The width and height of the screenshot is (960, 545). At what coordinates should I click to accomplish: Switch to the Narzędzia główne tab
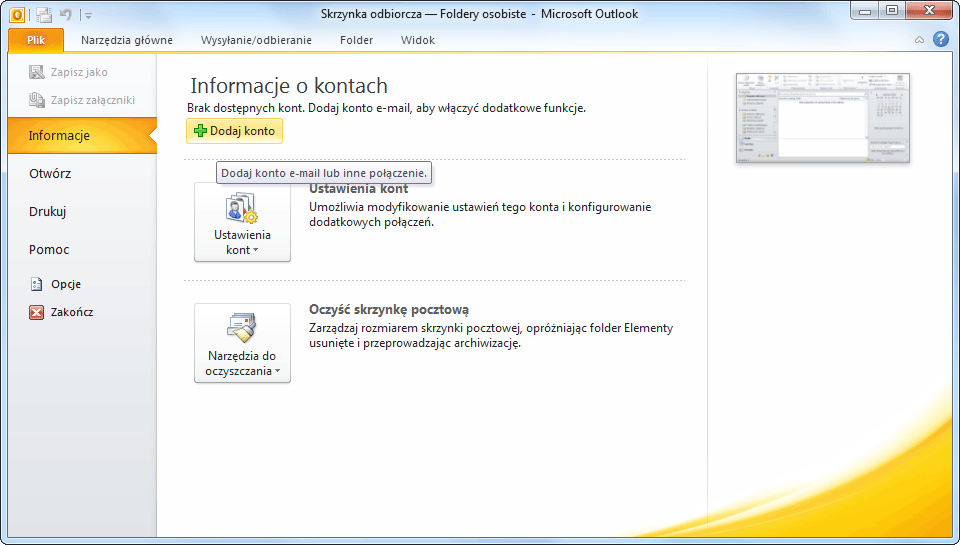[x=127, y=40]
